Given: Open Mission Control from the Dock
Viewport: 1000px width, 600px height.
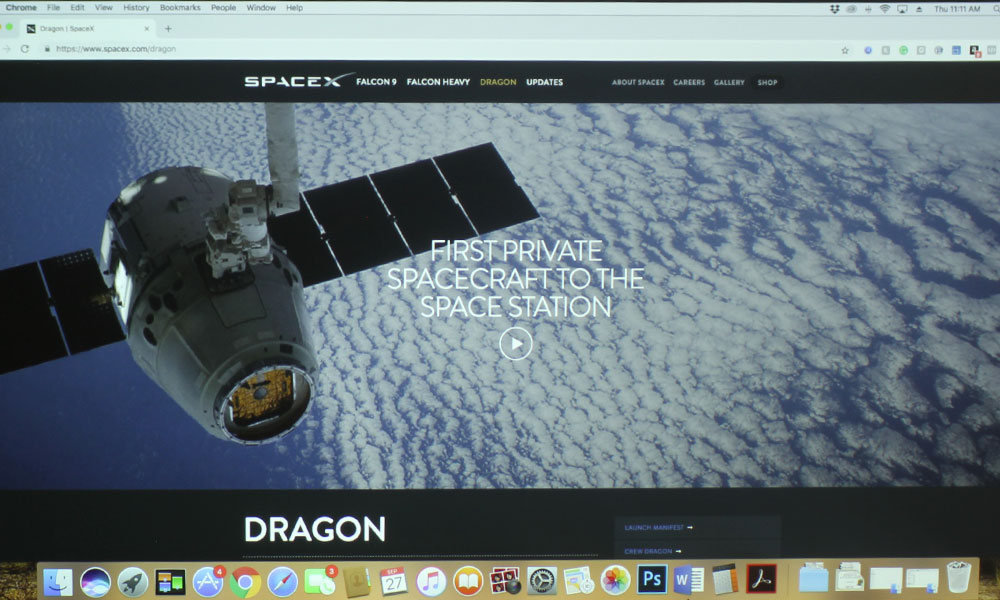Looking at the screenshot, I should tap(170, 582).
